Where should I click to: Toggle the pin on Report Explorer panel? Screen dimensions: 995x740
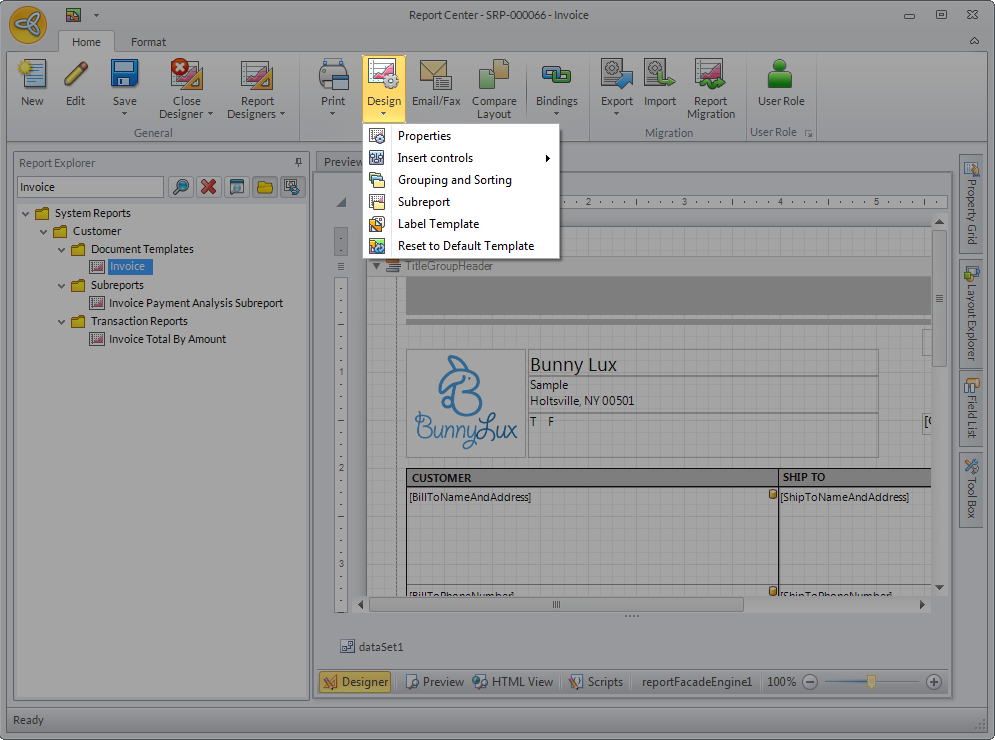(x=297, y=162)
